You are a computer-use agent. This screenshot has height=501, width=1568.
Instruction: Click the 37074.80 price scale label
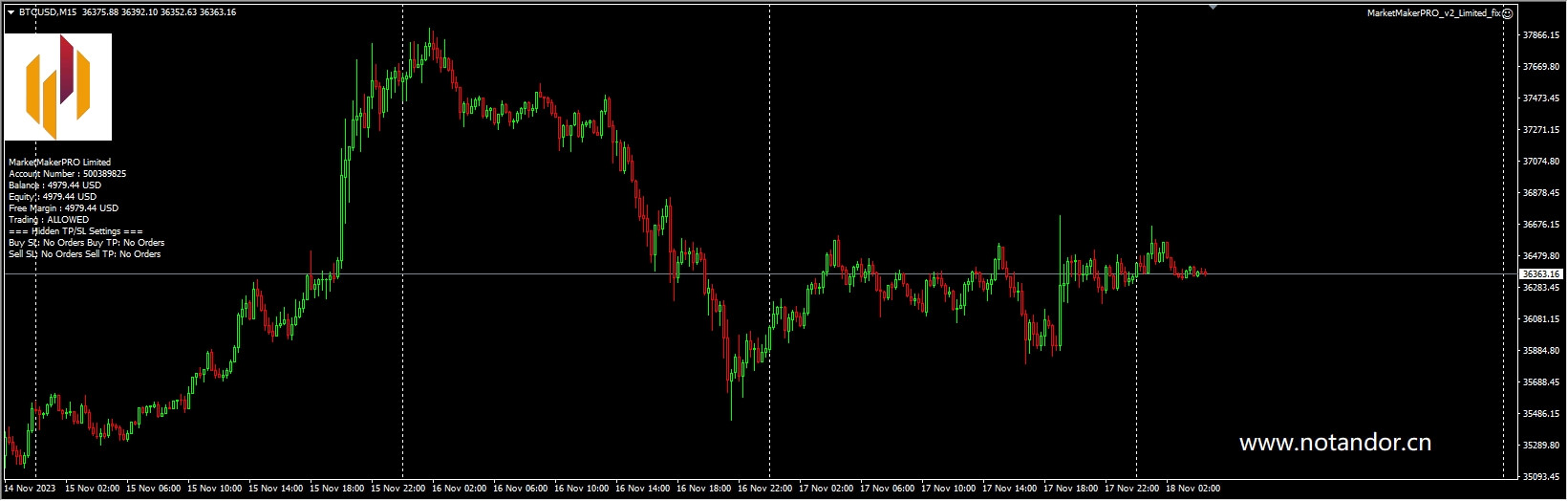pyautogui.click(x=1540, y=162)
